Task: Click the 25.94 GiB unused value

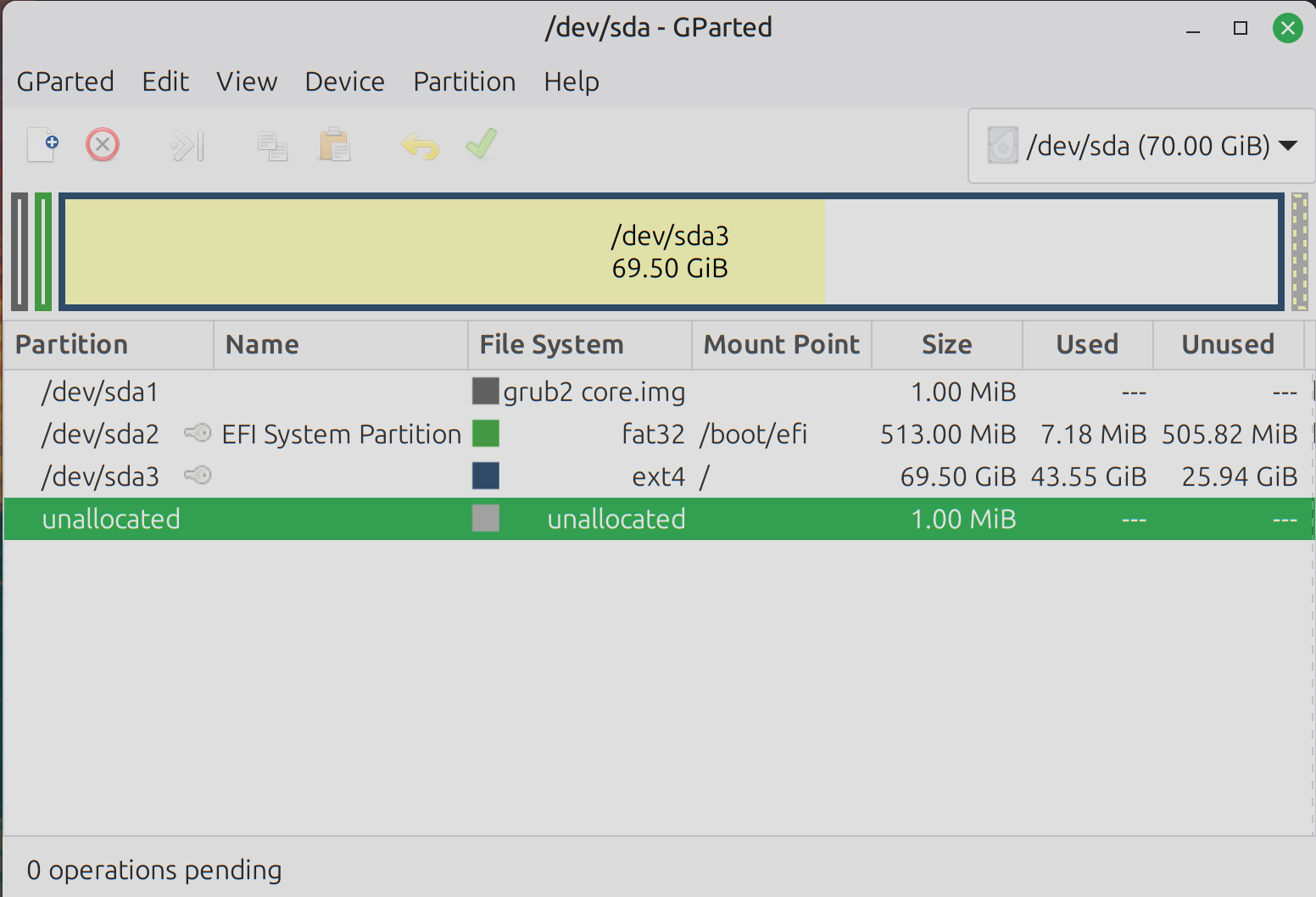Action: coord(1240,476)
